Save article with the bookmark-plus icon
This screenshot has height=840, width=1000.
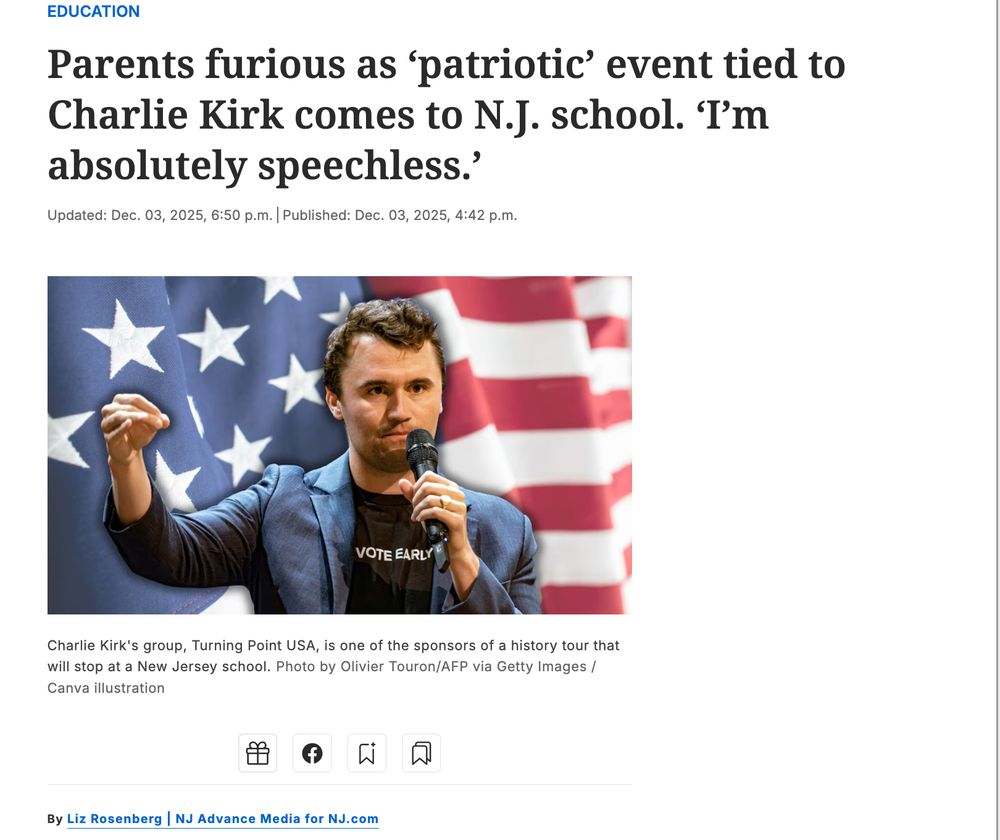coord(366,753)
